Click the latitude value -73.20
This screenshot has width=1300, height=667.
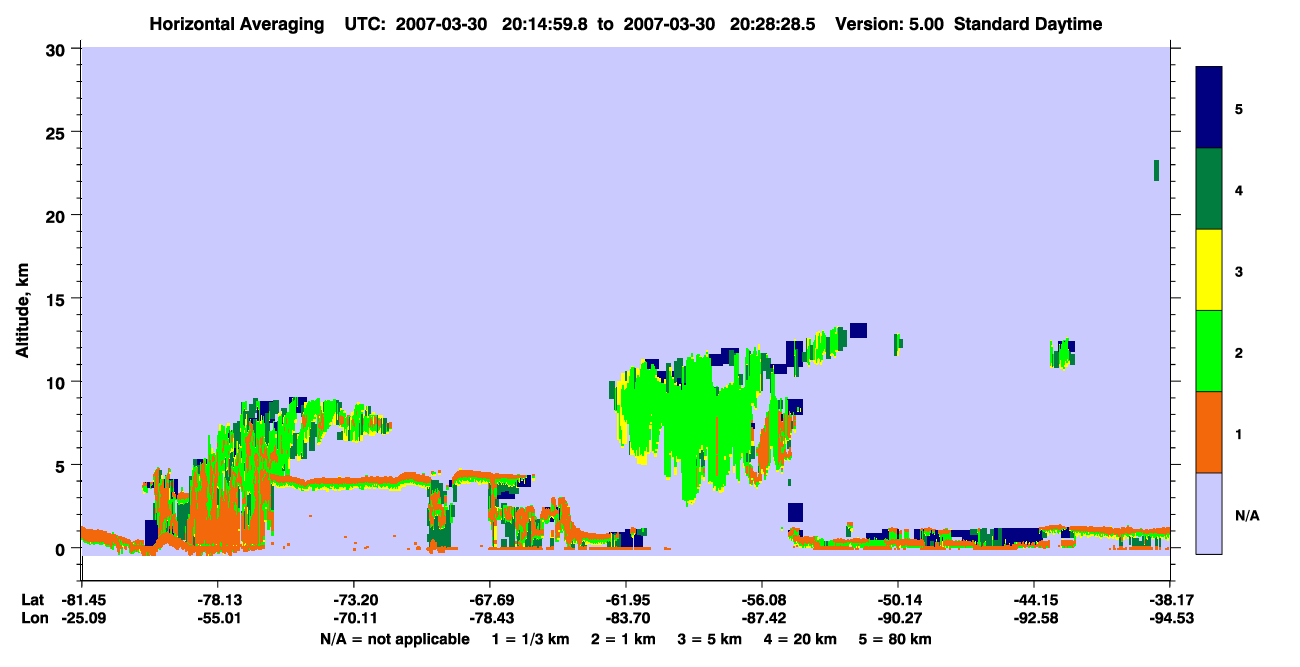point(354,600)
